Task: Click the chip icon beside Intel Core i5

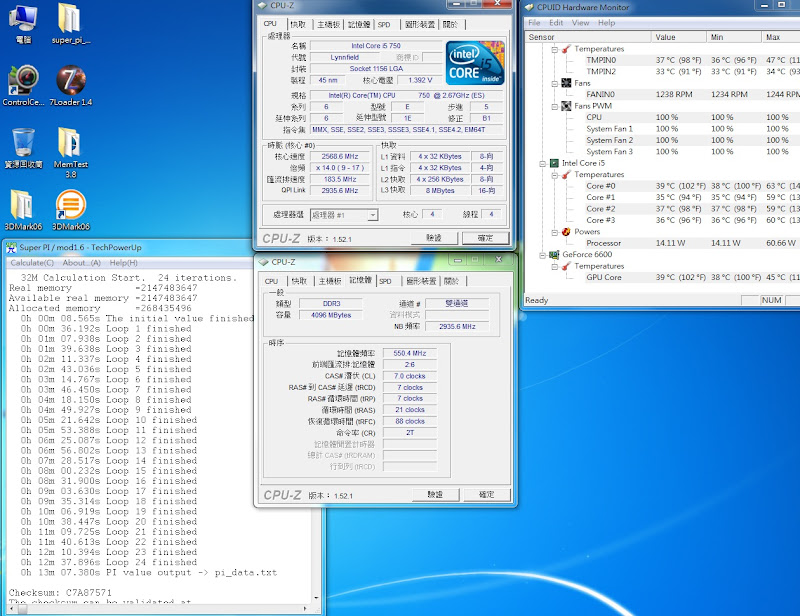Action: coord(554,163)
